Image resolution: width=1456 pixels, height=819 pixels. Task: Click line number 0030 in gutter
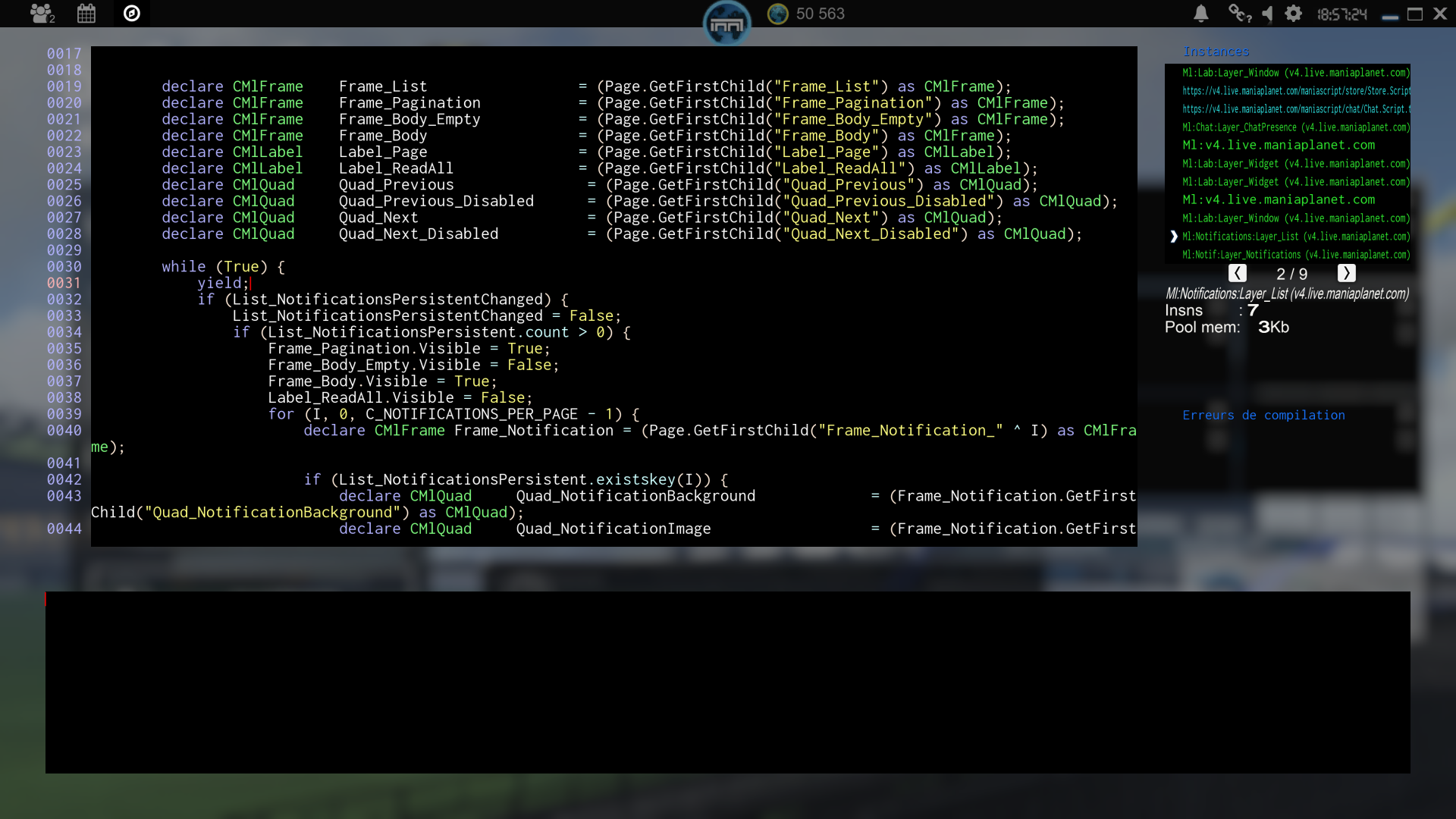(x=64, y=267)
